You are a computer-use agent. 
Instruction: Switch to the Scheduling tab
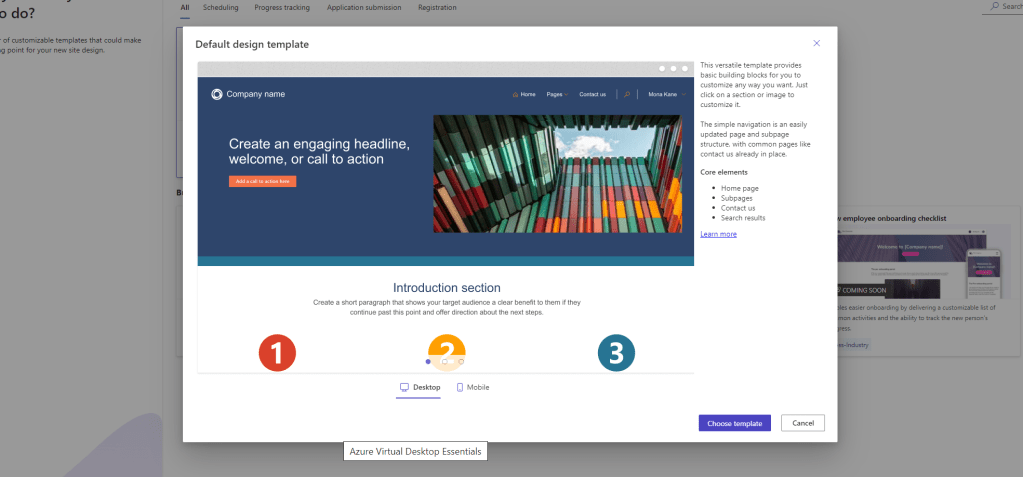[x=220, y=7]
